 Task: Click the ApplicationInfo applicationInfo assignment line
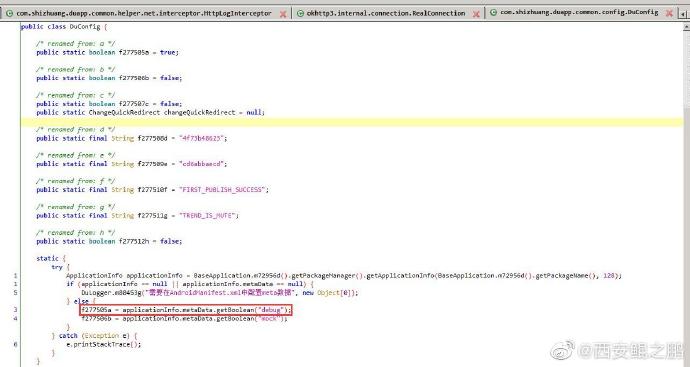click(x=344, y=276)
